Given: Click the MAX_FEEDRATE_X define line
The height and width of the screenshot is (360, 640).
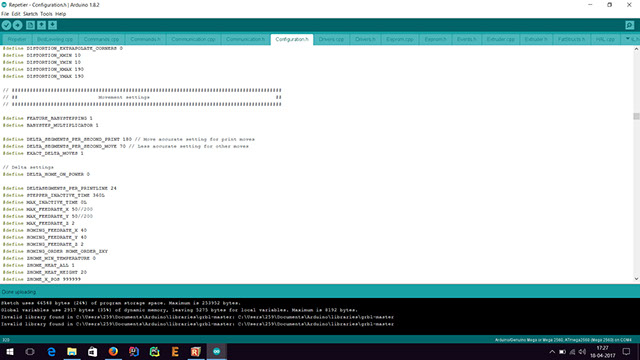Looking at the screenshot, I should click(48, 209).
